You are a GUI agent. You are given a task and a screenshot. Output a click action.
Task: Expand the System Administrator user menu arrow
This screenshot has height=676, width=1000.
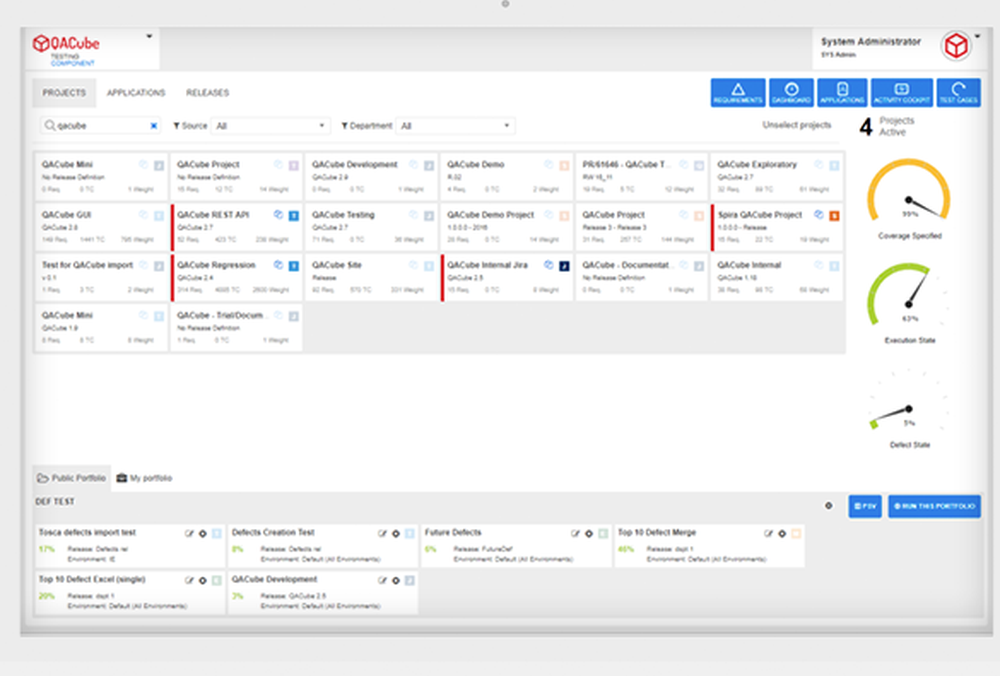977,36
